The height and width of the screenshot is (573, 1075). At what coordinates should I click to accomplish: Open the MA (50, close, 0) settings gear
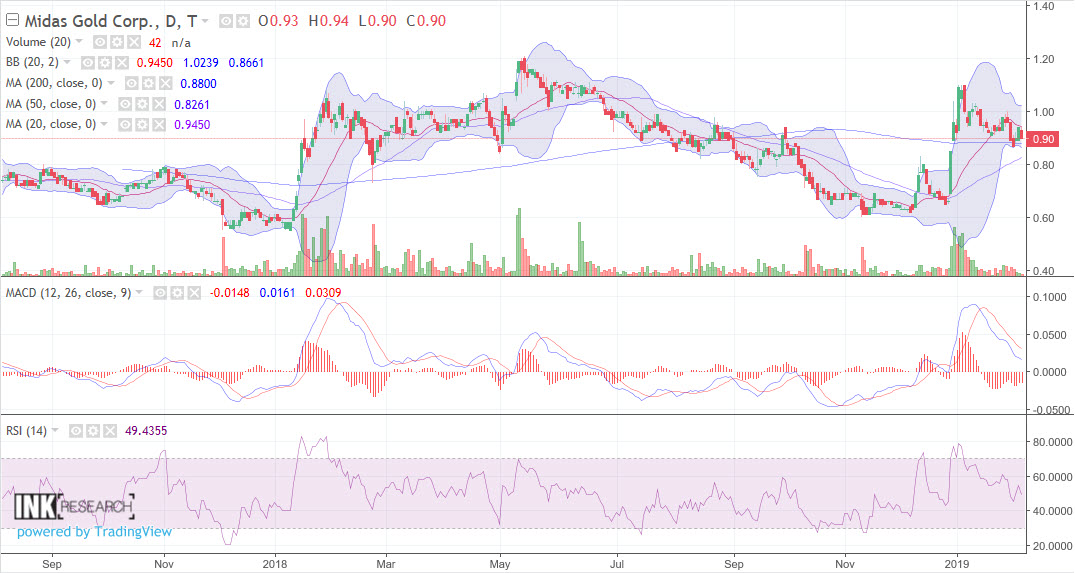[142, 104]
